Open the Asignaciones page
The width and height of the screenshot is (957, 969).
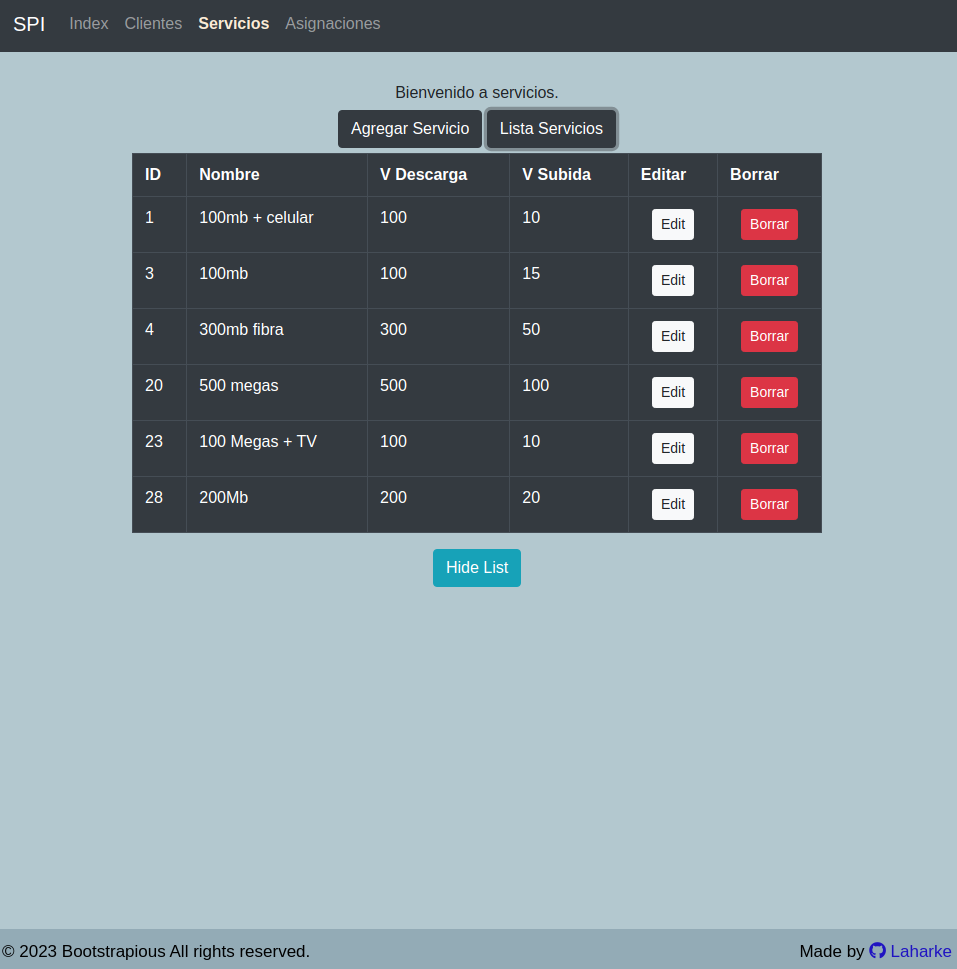click(x=332, y=23)
